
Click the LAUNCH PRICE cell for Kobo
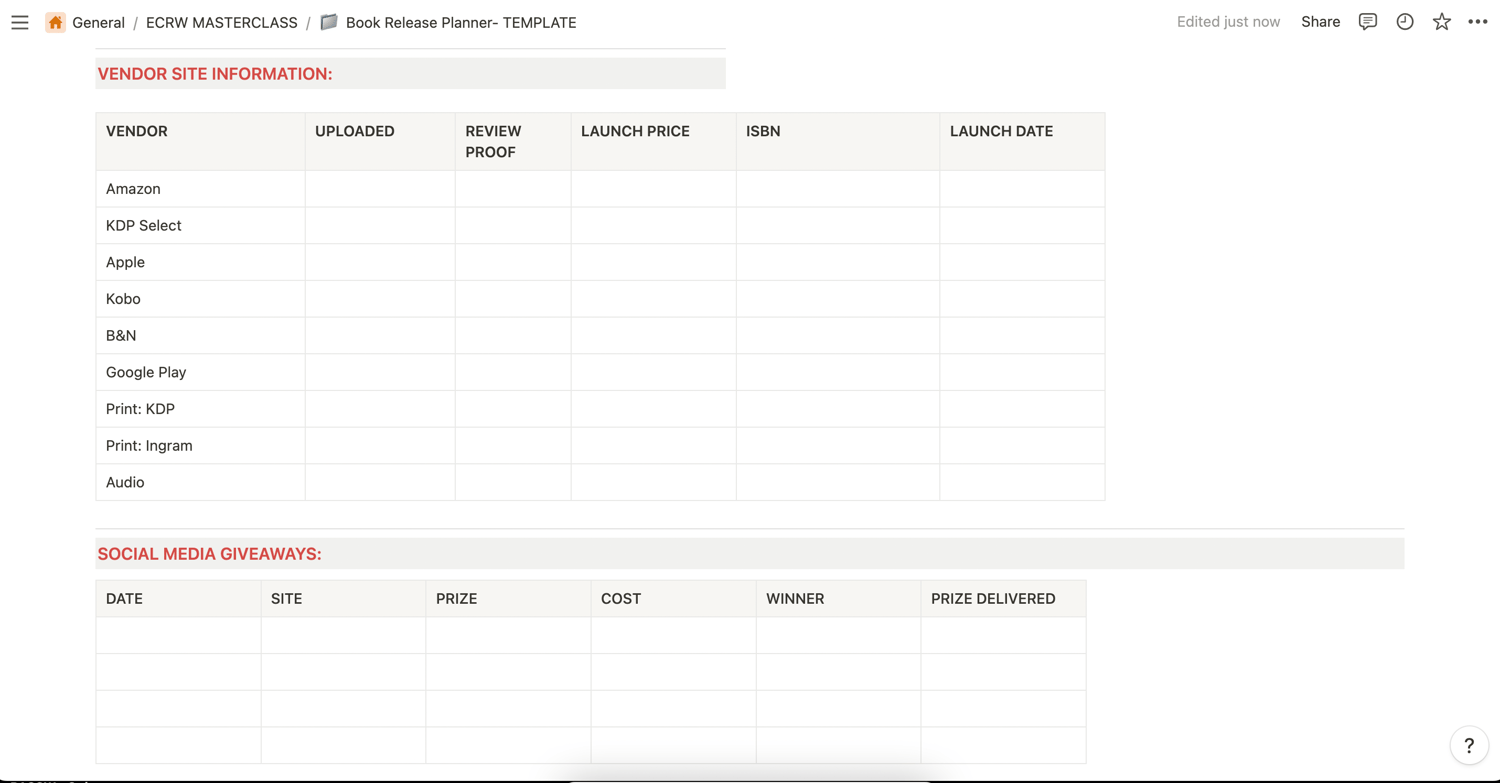[653, 299]
